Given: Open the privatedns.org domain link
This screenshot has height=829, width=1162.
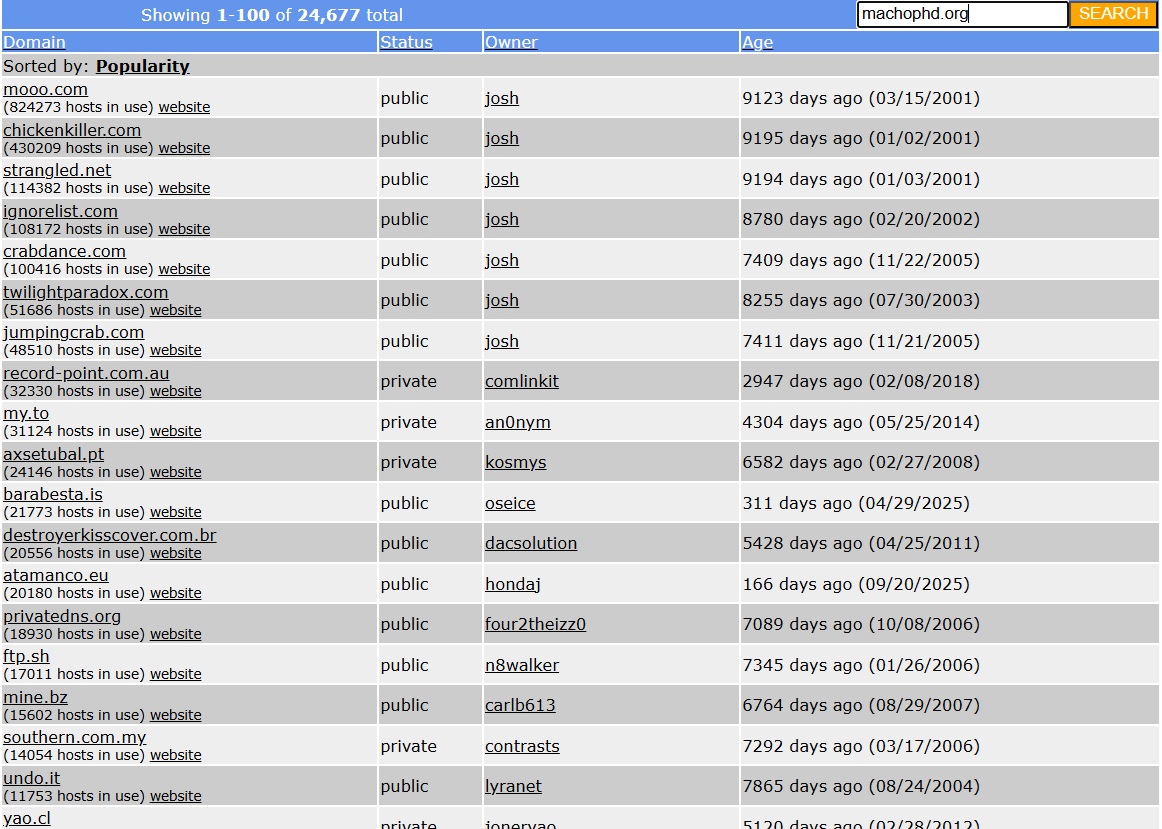Looking at the screenshot, I should (62, 616).
